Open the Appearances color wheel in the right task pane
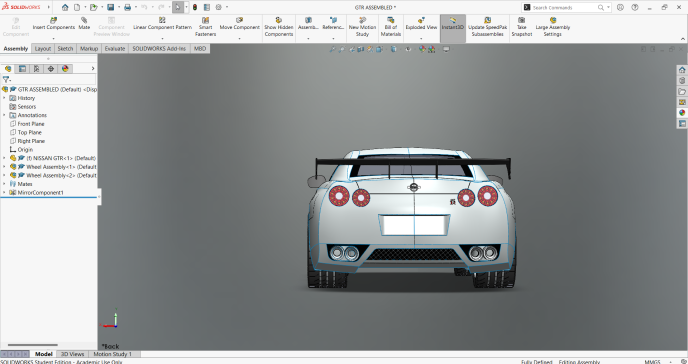 [682, 113]
